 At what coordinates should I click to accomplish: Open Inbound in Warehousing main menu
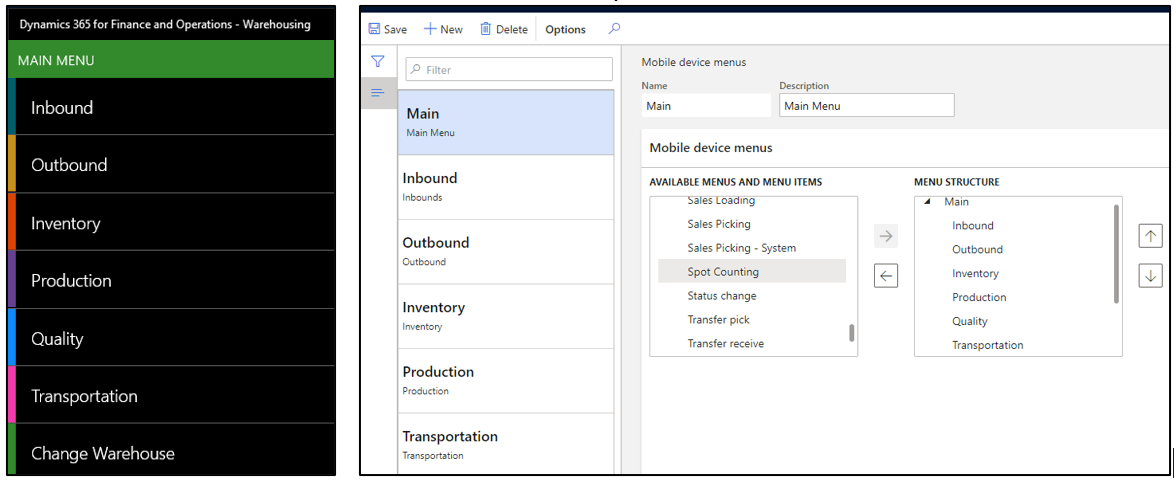(x=171, y=107)
